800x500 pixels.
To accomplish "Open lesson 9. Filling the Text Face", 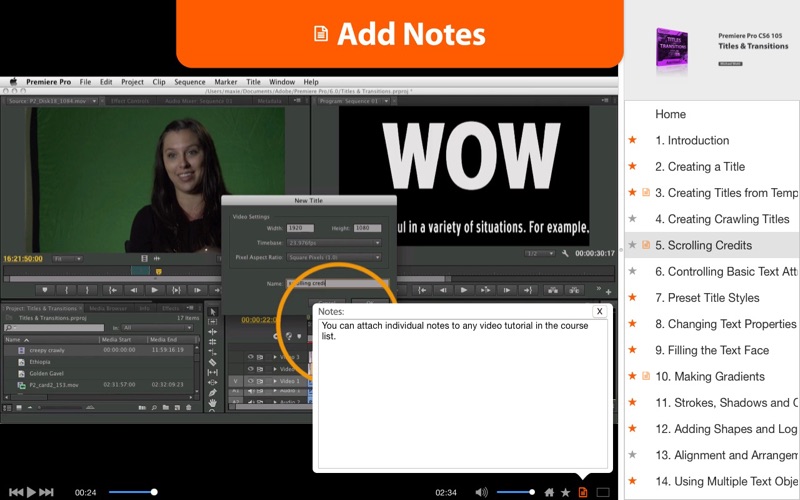I will (x=712, y=351).
